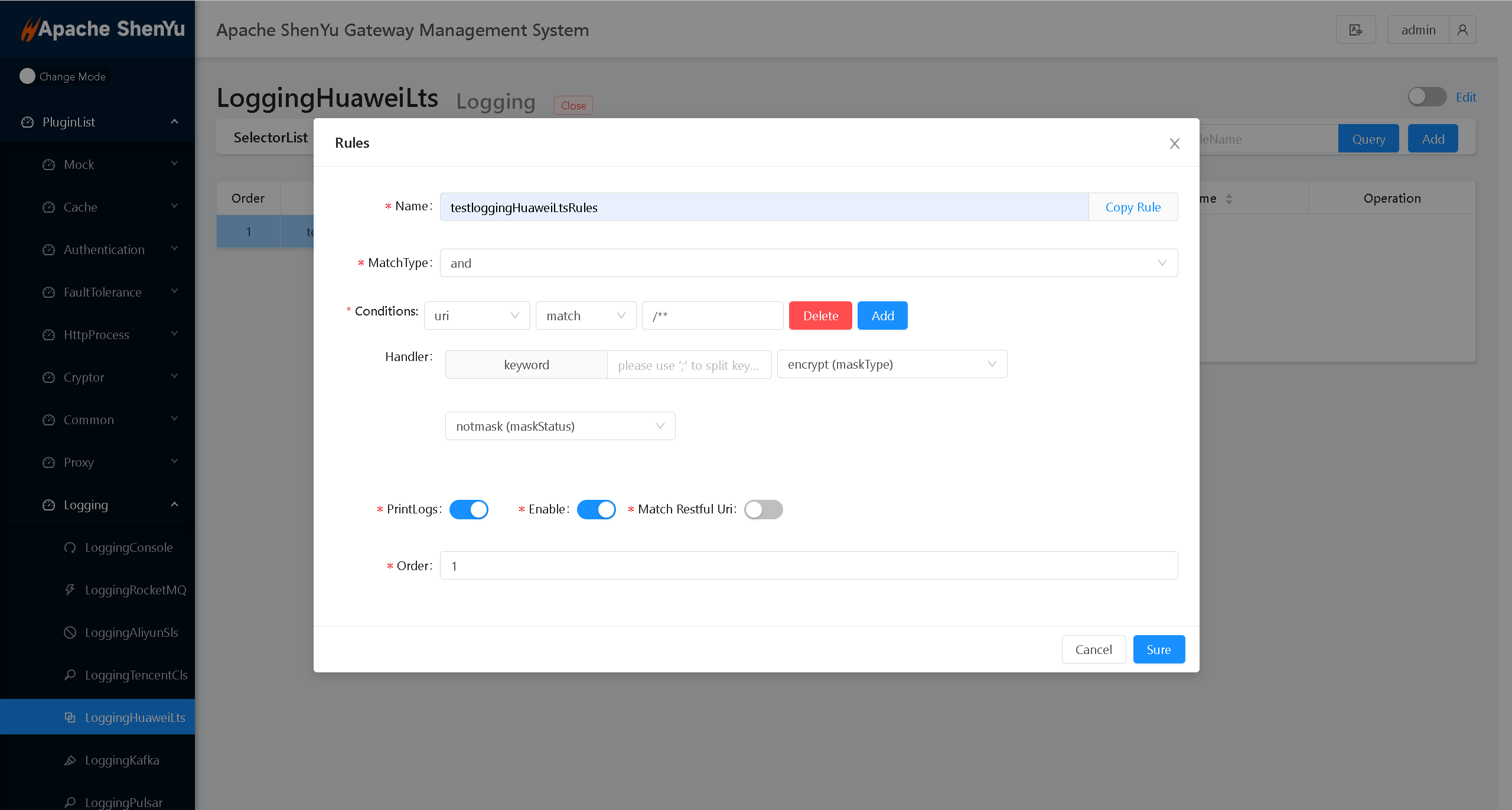
Task: Click the admin user avatar icon
Action: click(x=1462, y=30)
